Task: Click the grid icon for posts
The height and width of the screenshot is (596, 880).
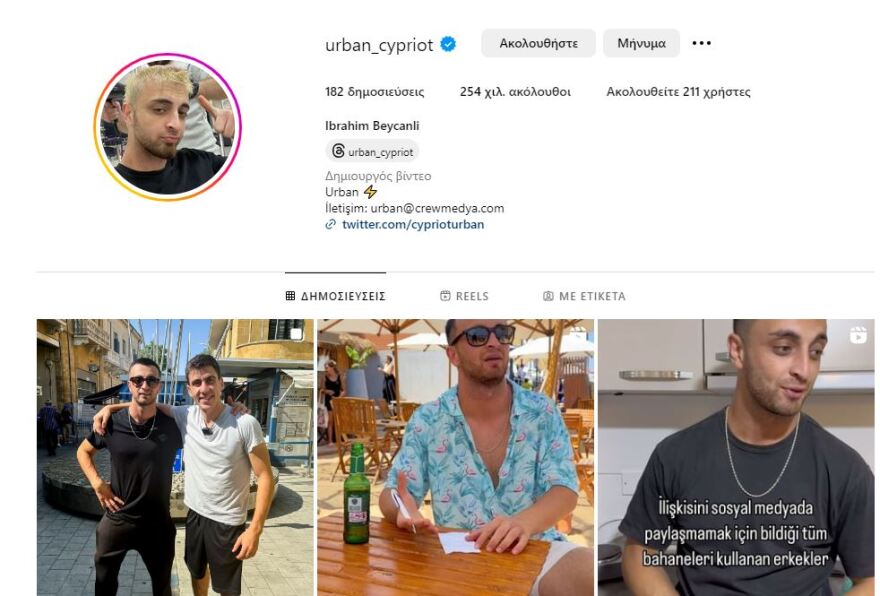Action: [x=290, y=296]
